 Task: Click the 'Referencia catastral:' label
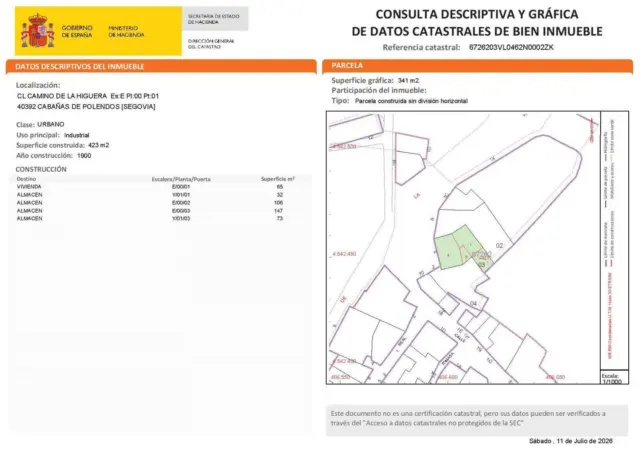[x=421, y=47]
